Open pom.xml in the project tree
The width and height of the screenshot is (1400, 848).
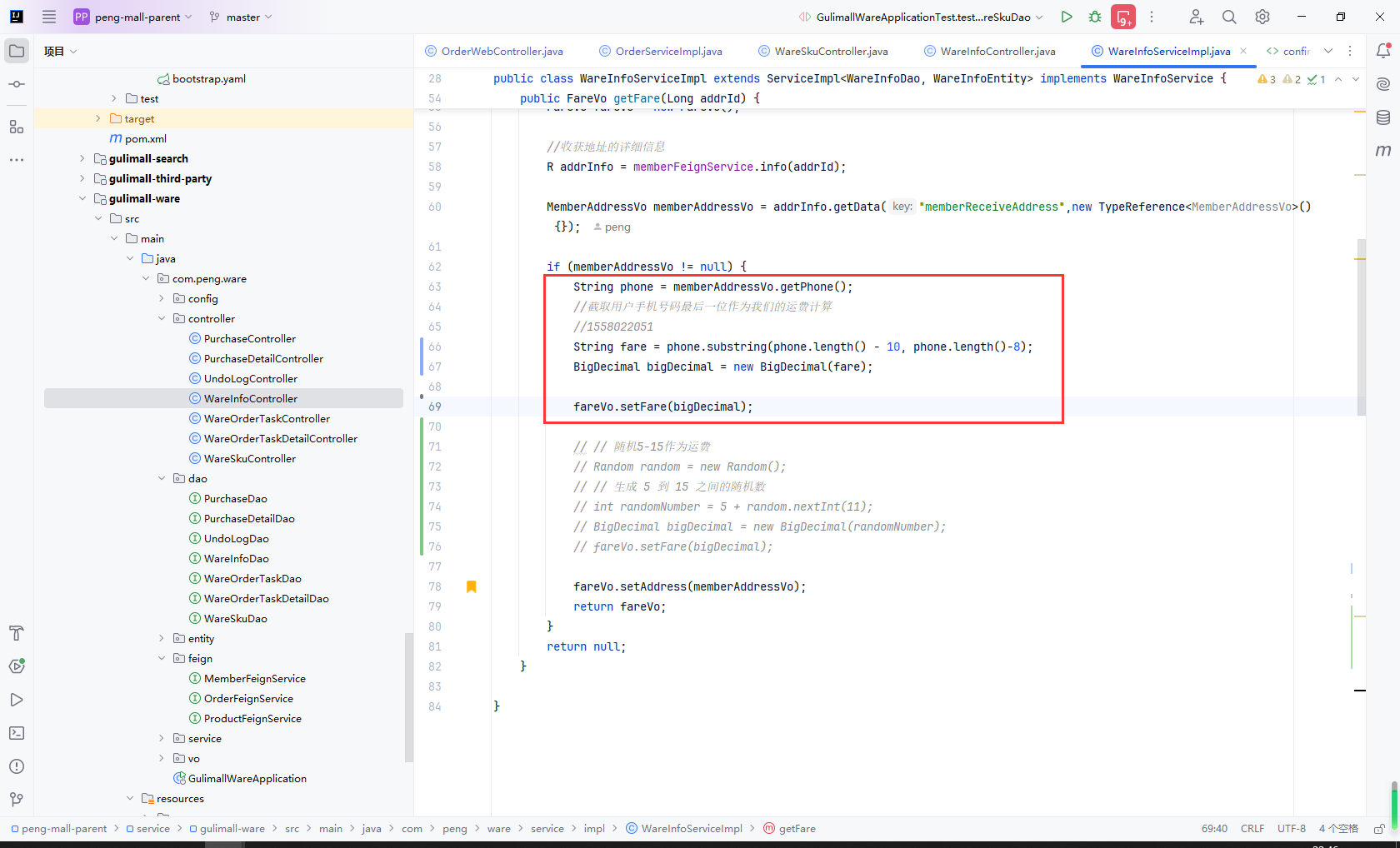(x=138, y=138)
